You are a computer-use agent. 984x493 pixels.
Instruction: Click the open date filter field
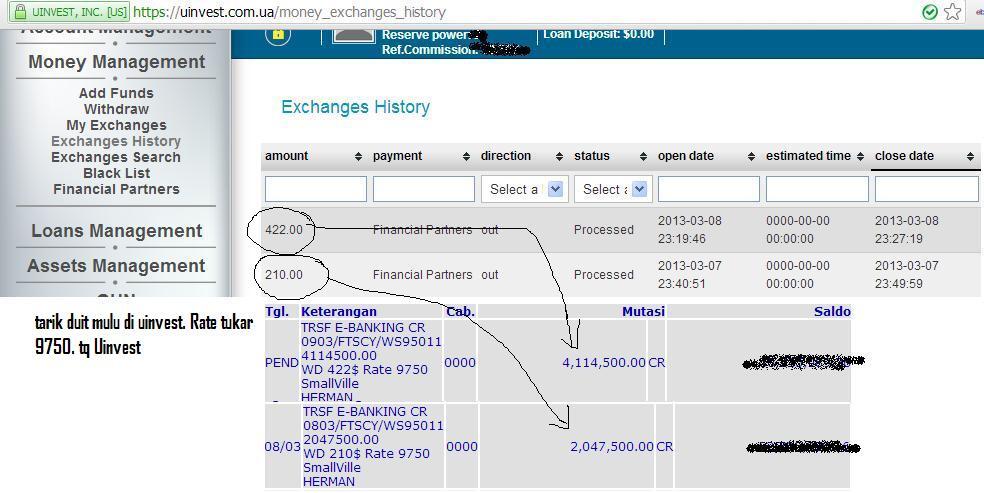coord(709,189)
